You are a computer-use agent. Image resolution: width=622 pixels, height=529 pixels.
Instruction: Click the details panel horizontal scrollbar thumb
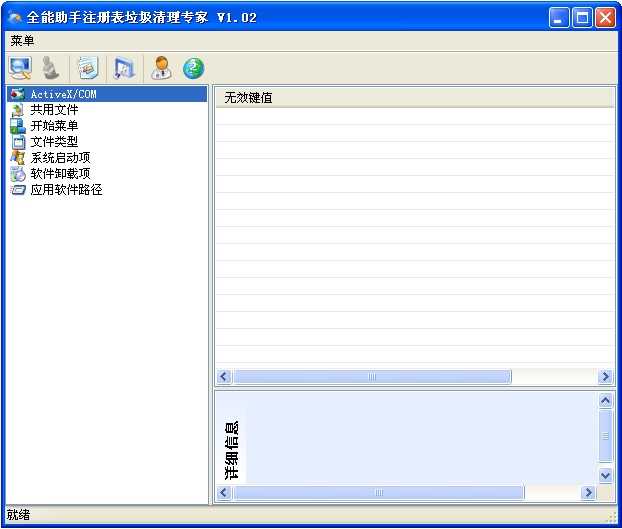point(379,493)
